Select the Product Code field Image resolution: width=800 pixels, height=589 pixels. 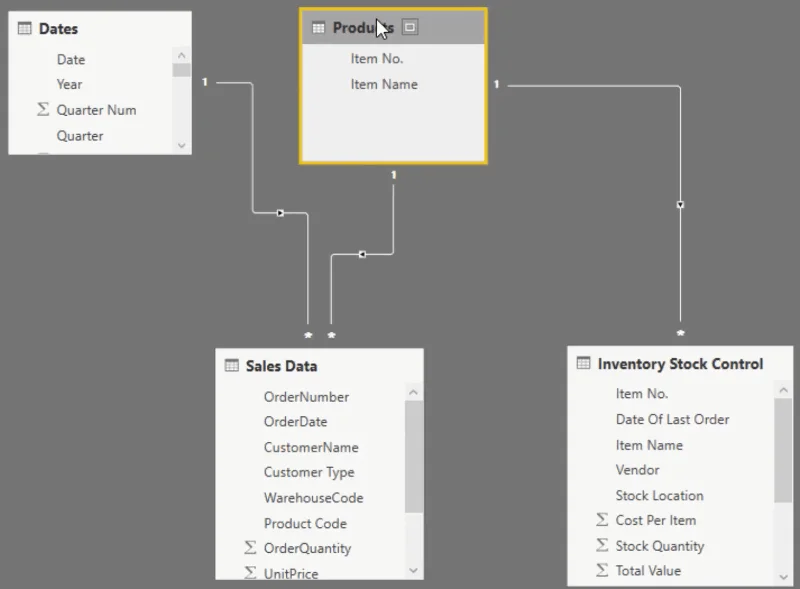click(x=306, y=523)
